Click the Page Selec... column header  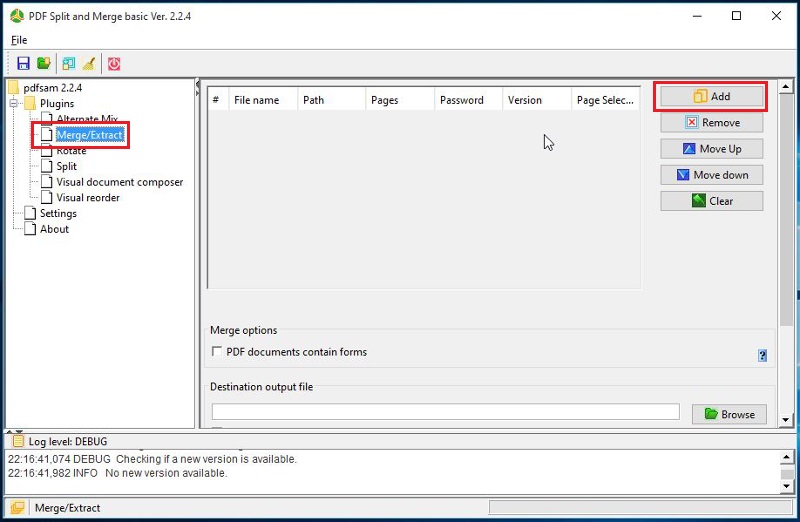606,100
